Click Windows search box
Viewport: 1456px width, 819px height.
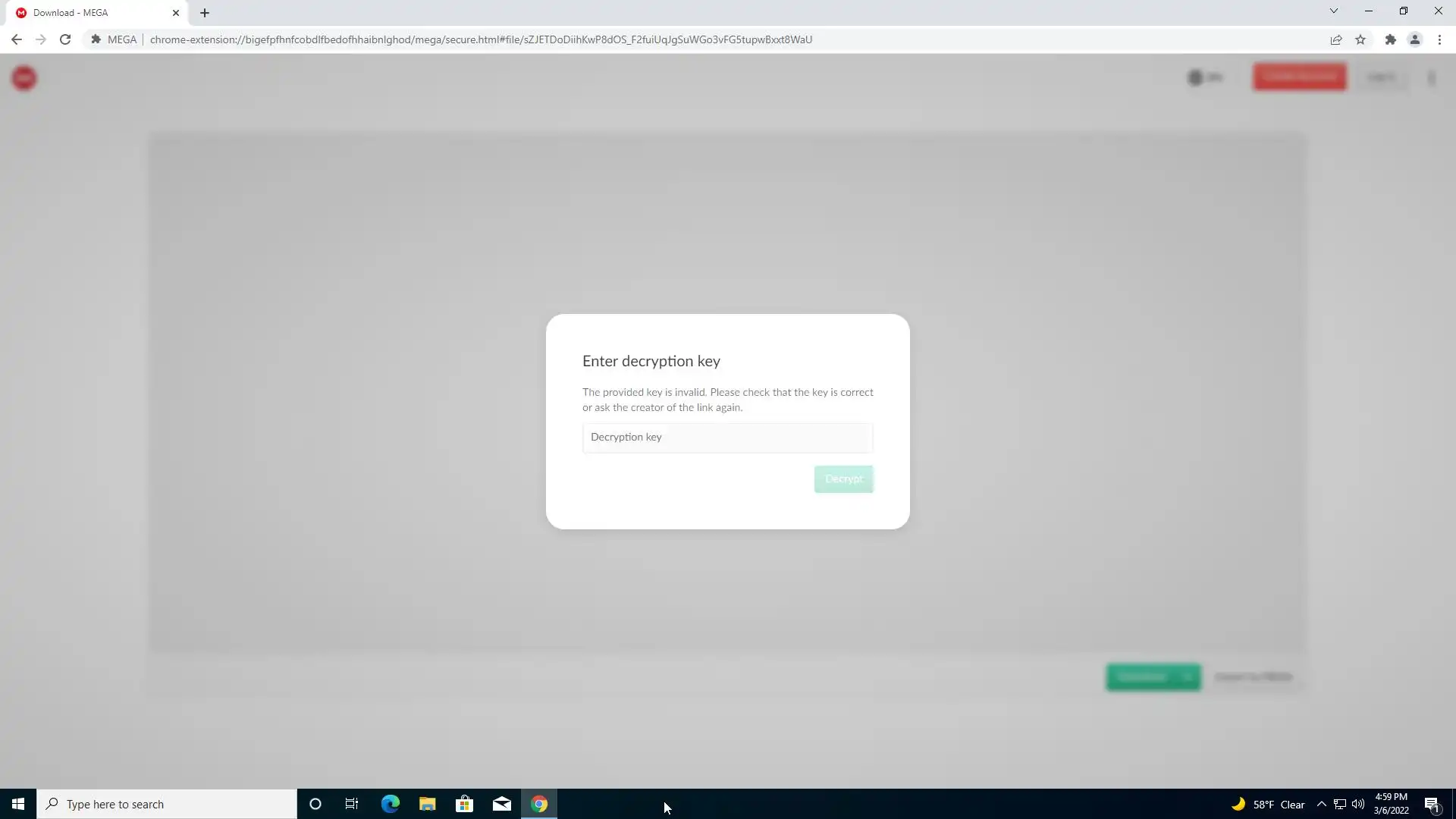167,804
